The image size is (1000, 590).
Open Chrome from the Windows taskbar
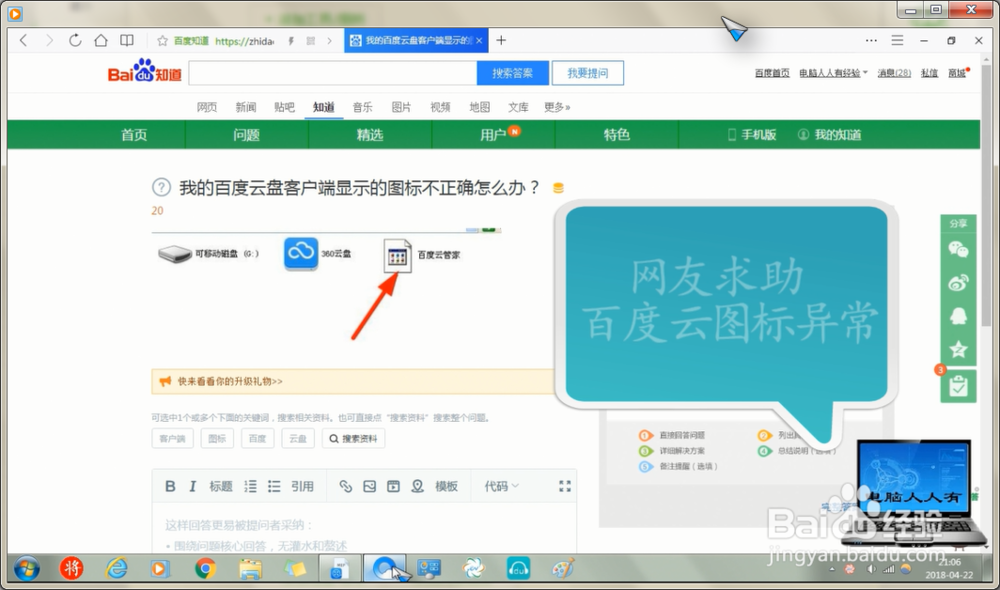point(205,568)
